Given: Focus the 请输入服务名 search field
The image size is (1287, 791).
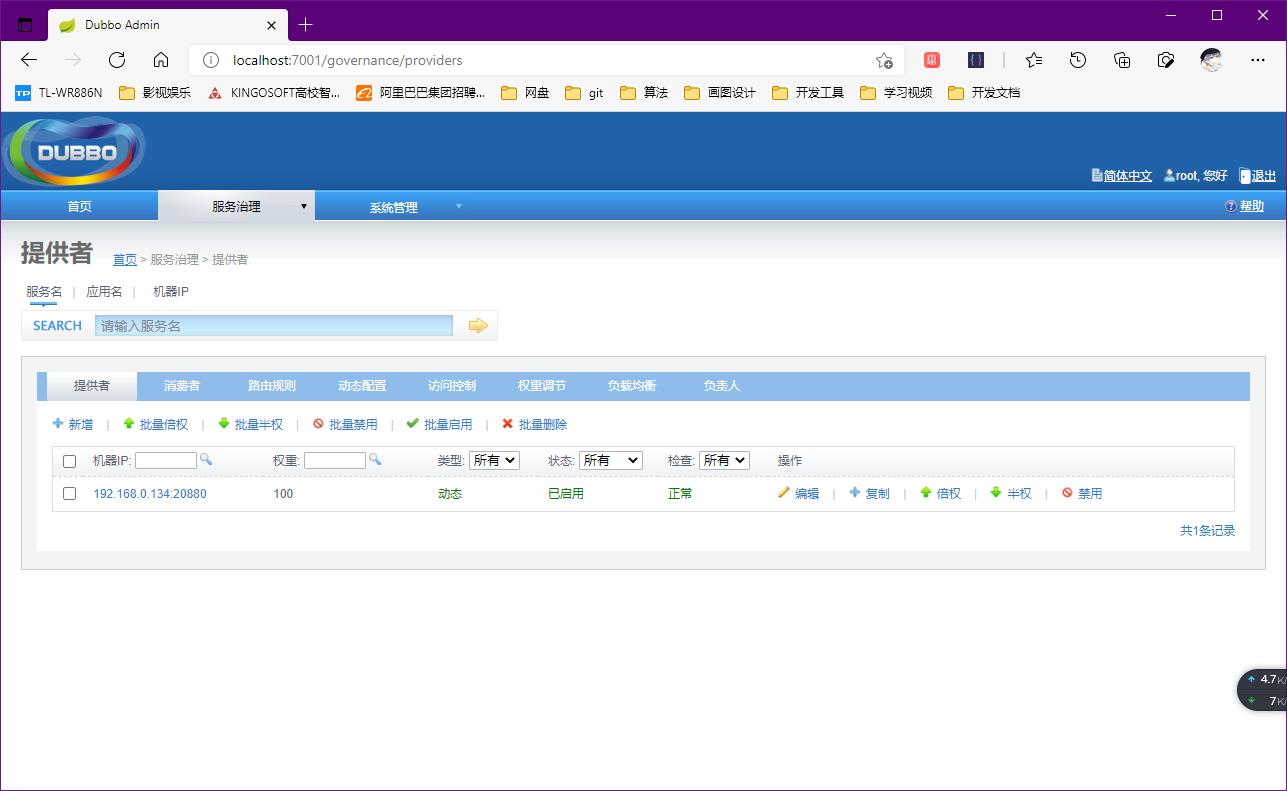Looking at the screenshot, I should (274, 325).
